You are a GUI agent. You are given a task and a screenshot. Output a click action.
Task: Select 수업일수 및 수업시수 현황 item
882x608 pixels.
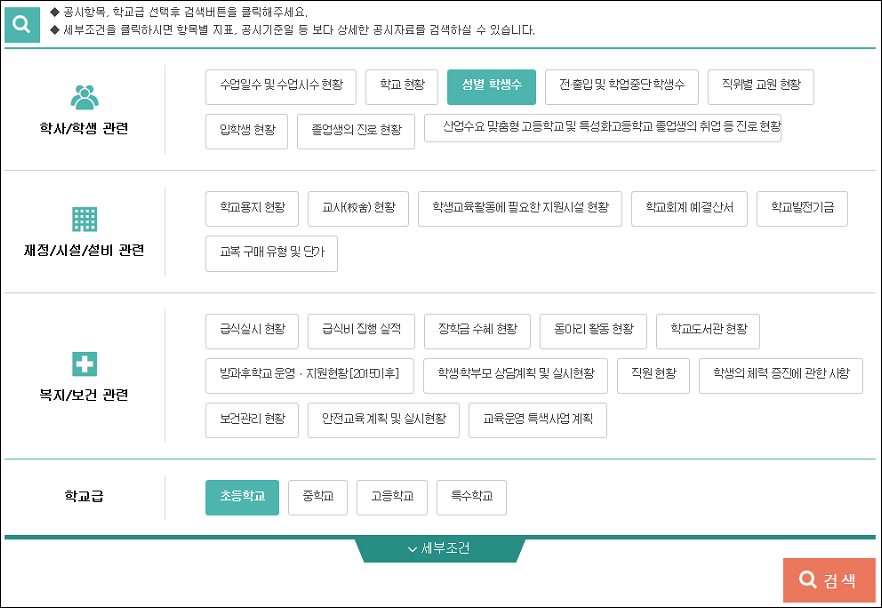tap(280, 87)
